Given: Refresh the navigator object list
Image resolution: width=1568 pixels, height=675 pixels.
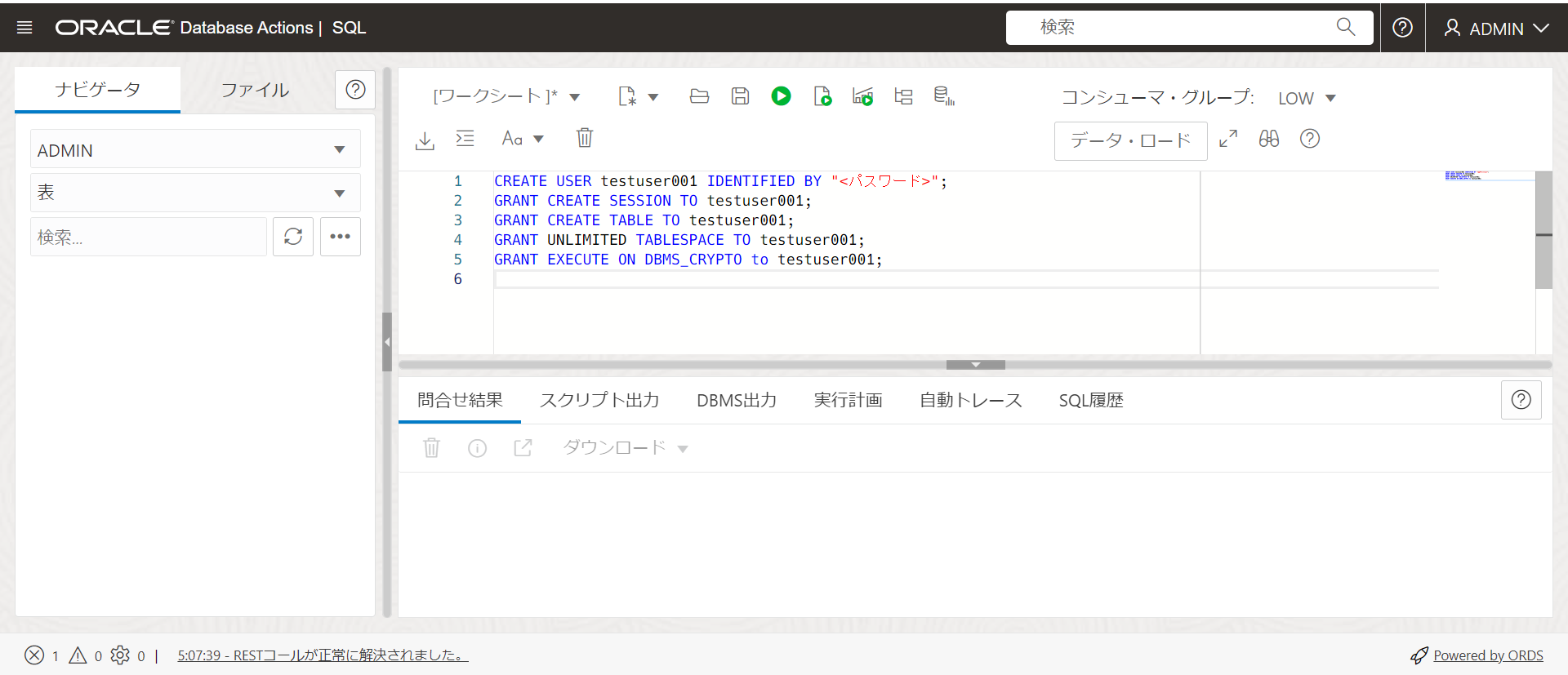Looking at the screenshot, I should (x=293, y=237).
